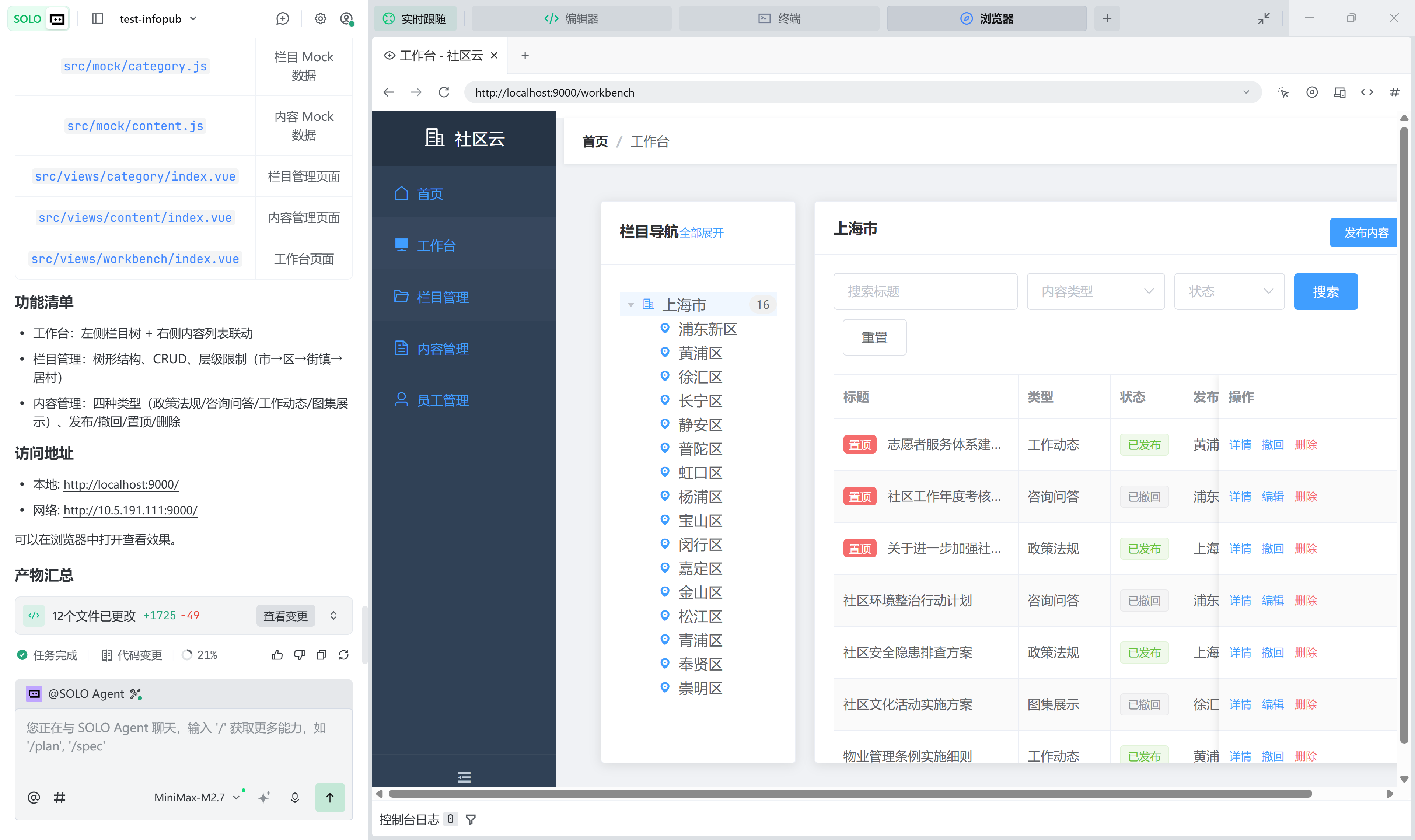Open 内容类型 dropdown filter

tap(1096, 291)
